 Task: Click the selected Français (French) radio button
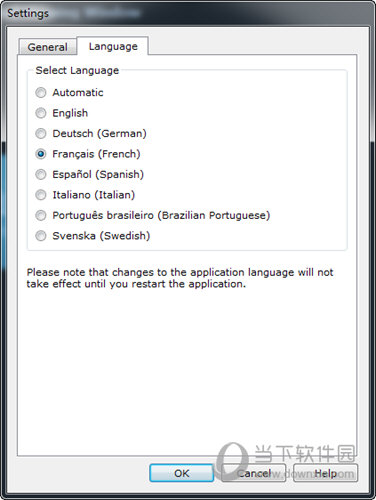click(x=41, y=154)
